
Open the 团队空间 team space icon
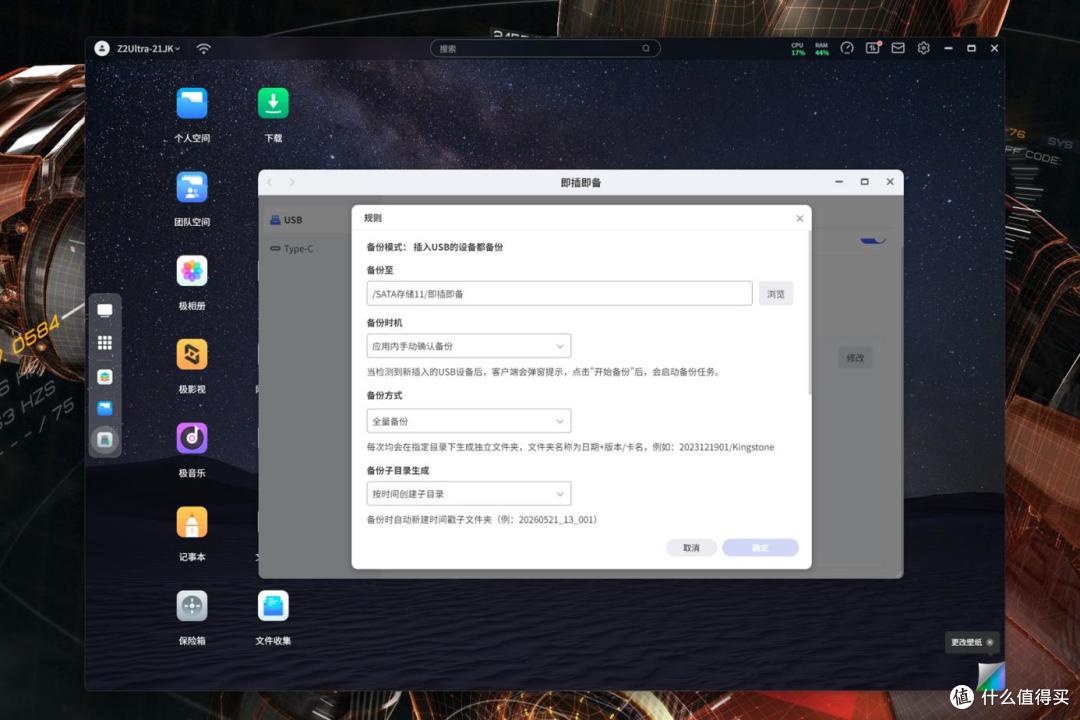pos(191,187)
